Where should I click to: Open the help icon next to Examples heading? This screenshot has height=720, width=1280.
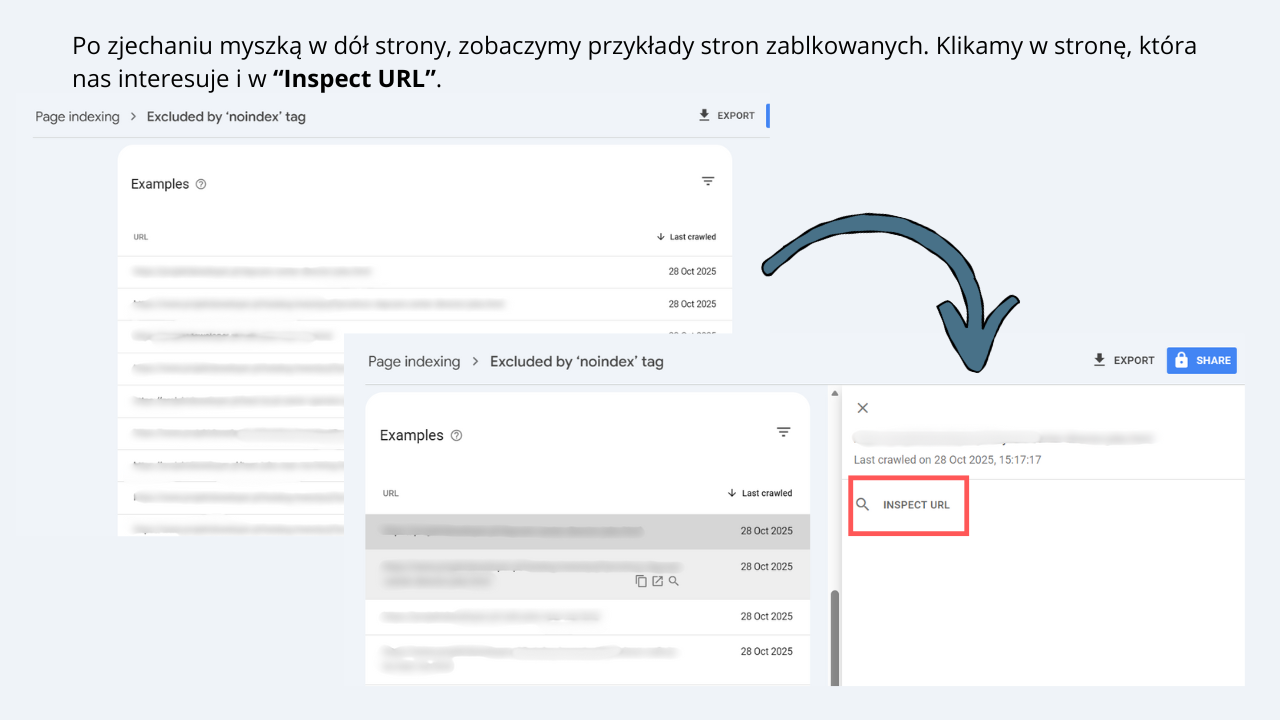pos(457,435)
